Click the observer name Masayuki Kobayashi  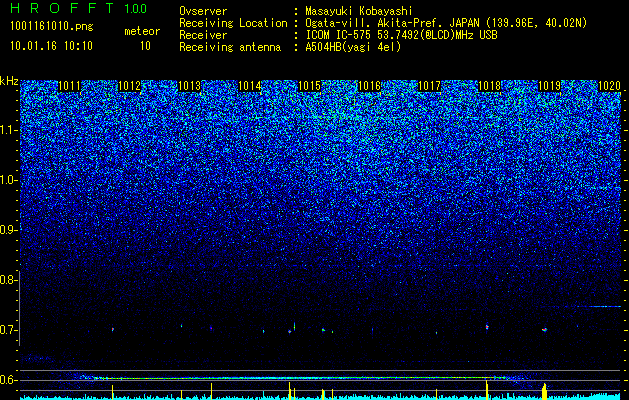click(x=359, y=11)
